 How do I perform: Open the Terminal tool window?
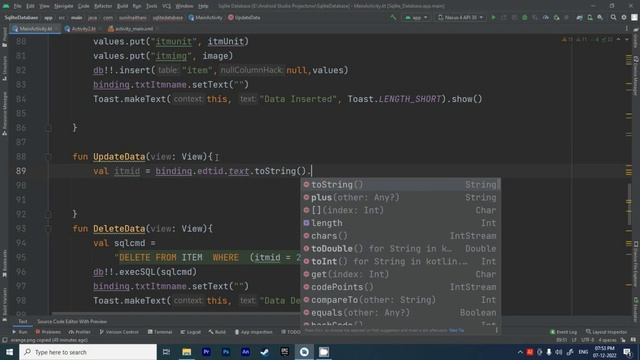[160, 332]
